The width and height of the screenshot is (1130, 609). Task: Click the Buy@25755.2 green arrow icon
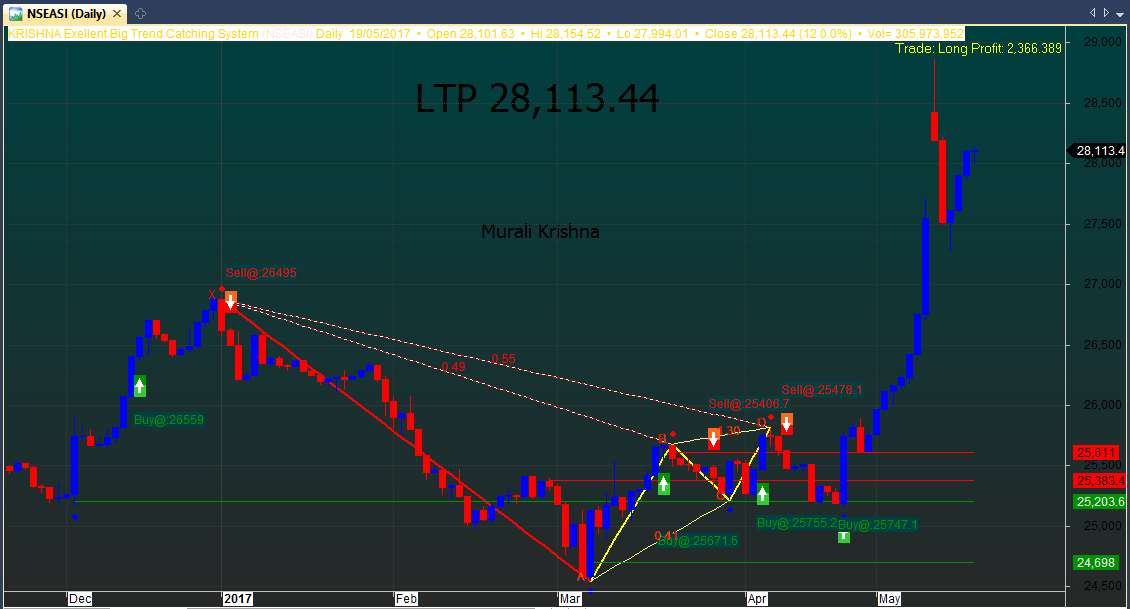763,493
